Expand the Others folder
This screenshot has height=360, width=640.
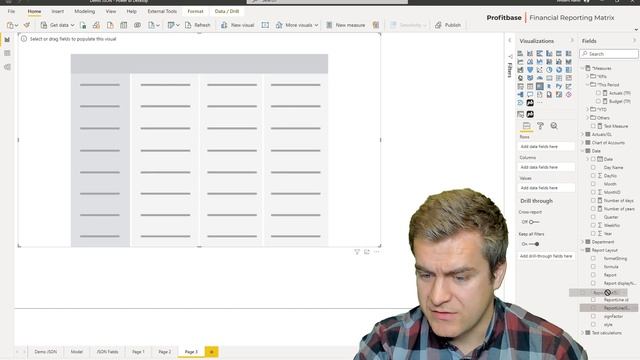tap(588, 118)
